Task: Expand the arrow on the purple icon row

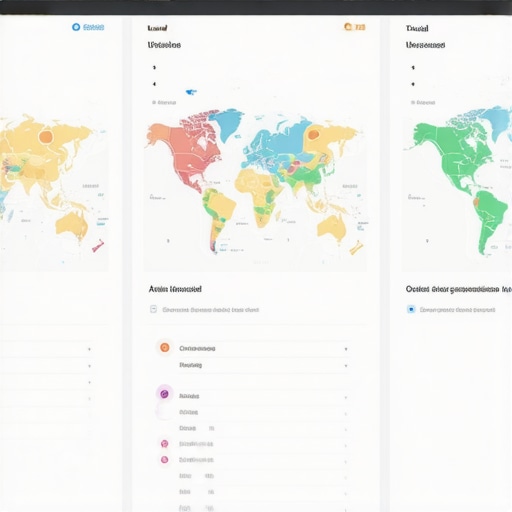Action: [x=346, y=397]
